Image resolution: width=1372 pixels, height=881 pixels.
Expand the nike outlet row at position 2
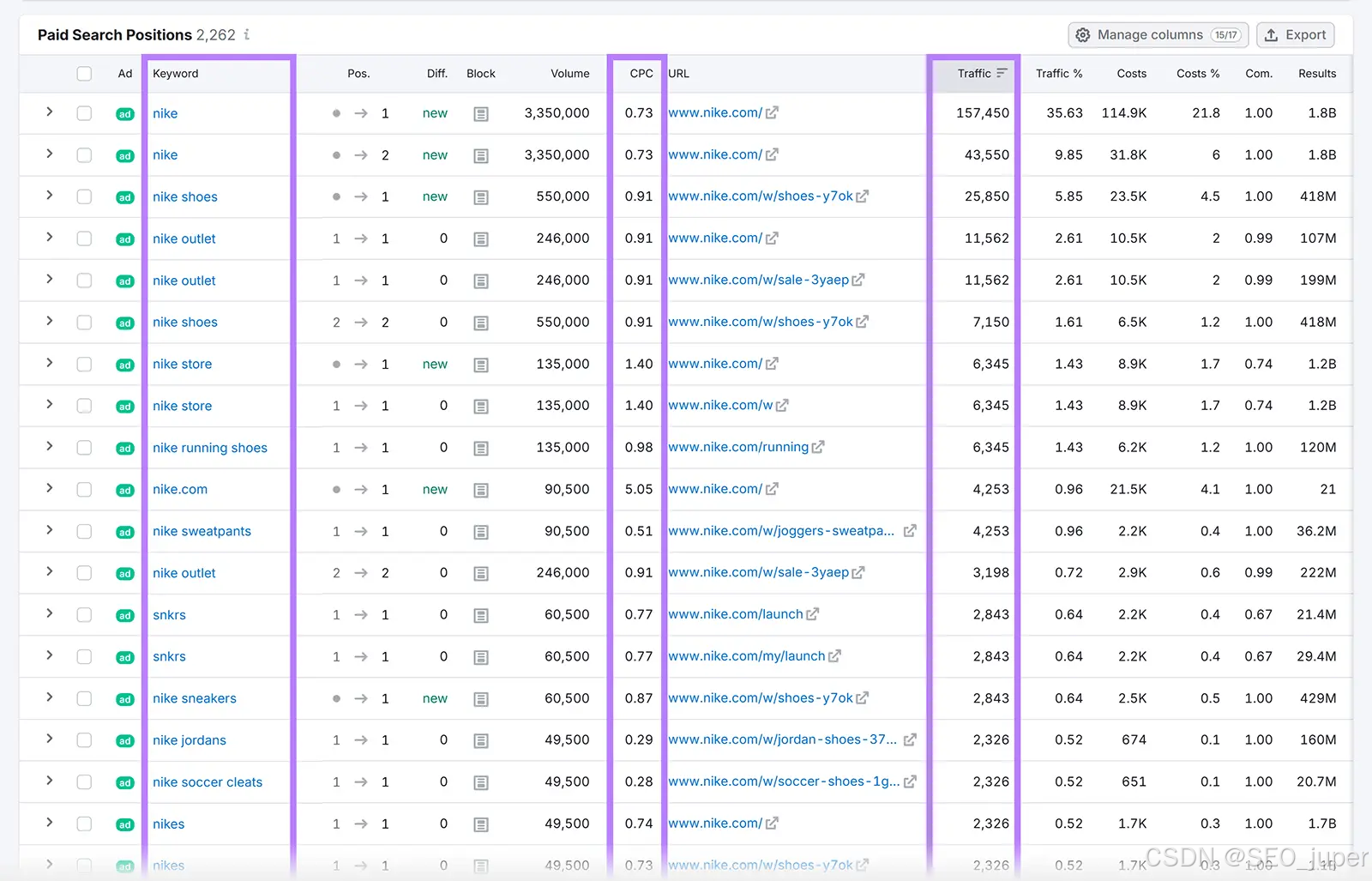50,571
